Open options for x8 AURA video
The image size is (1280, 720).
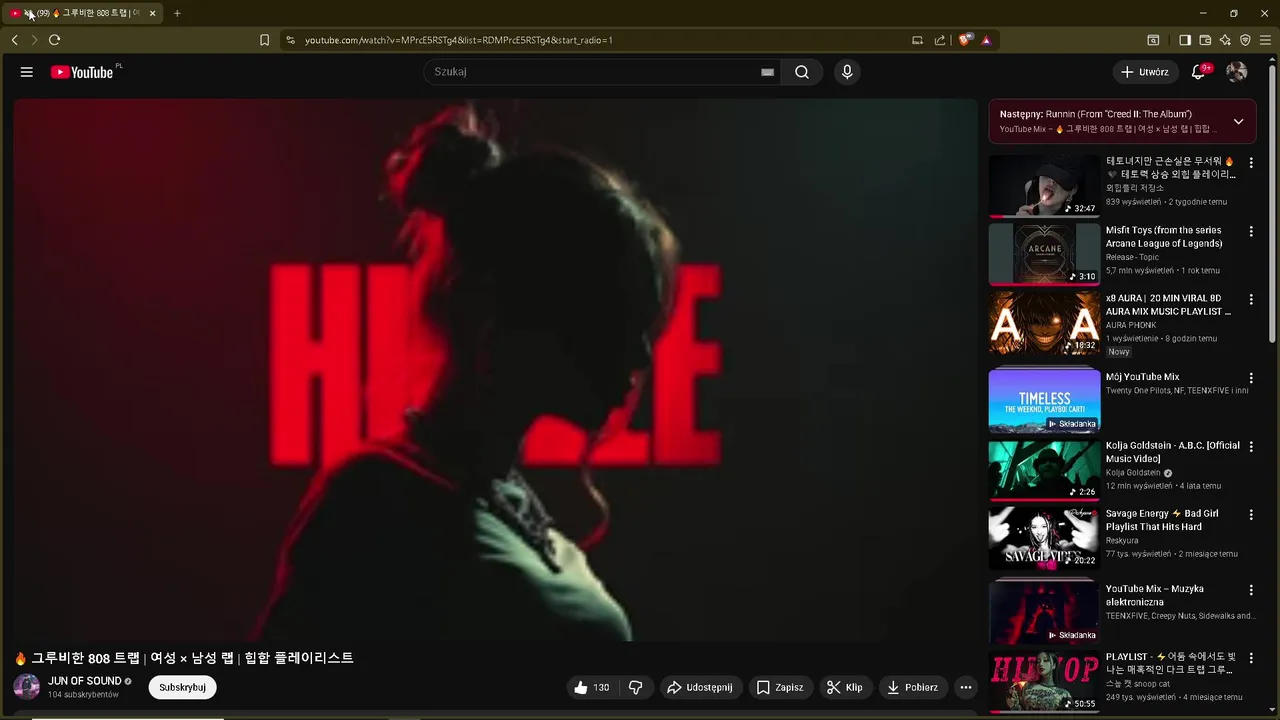(x=1250, y=299)
